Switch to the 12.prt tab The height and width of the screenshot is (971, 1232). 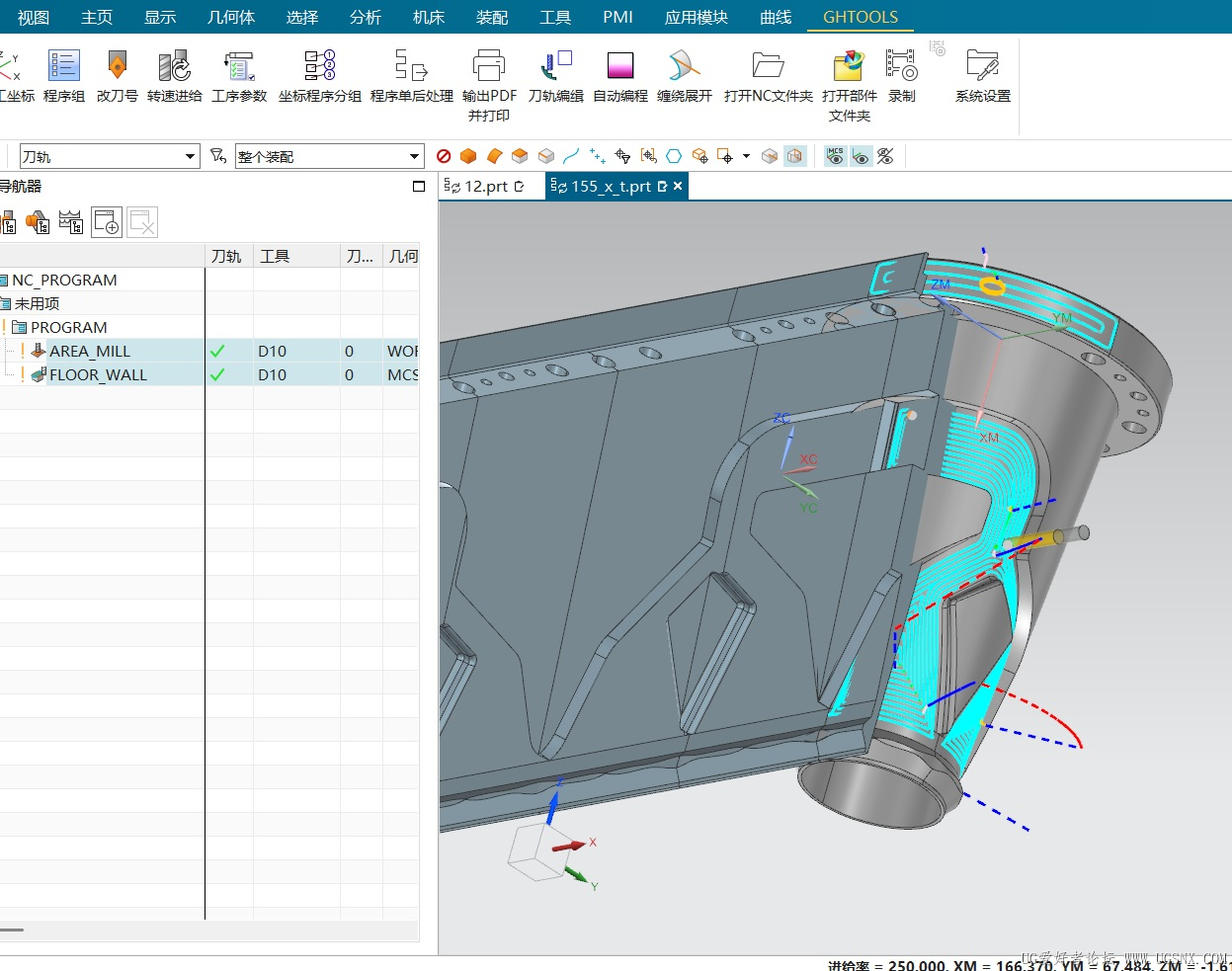coord(486,186)
